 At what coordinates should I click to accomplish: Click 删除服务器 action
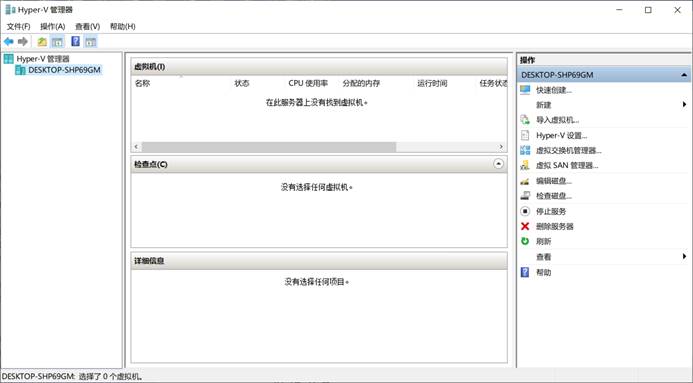click(555, 227)
